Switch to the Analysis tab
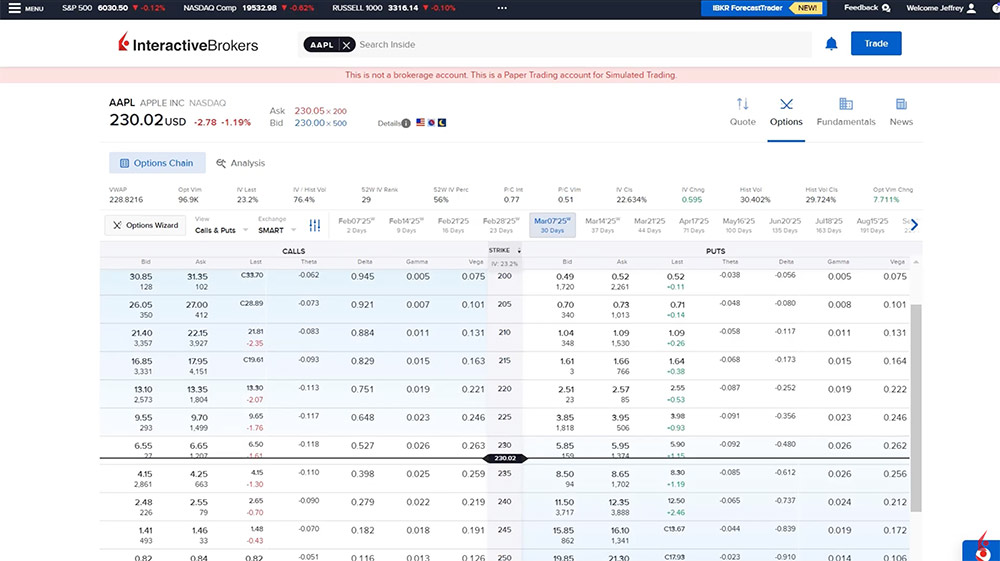The height and width of the screenshot is (561, 1000). [x=240, y=163]
